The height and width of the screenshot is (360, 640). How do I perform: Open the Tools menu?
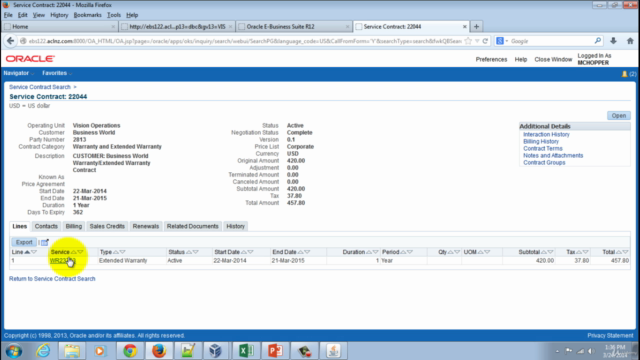click(114, 15)
